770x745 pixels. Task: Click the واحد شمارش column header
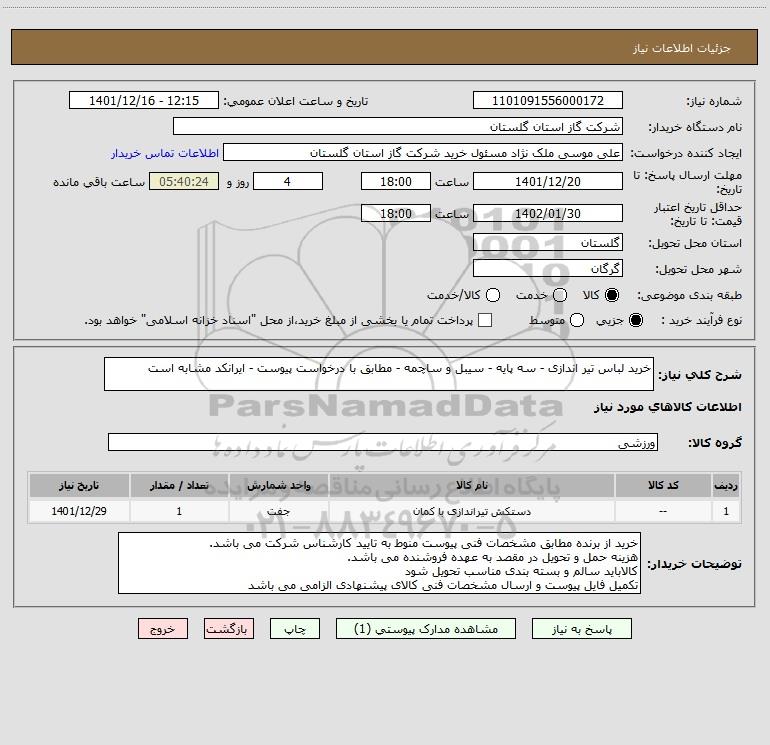pos(278,485)
